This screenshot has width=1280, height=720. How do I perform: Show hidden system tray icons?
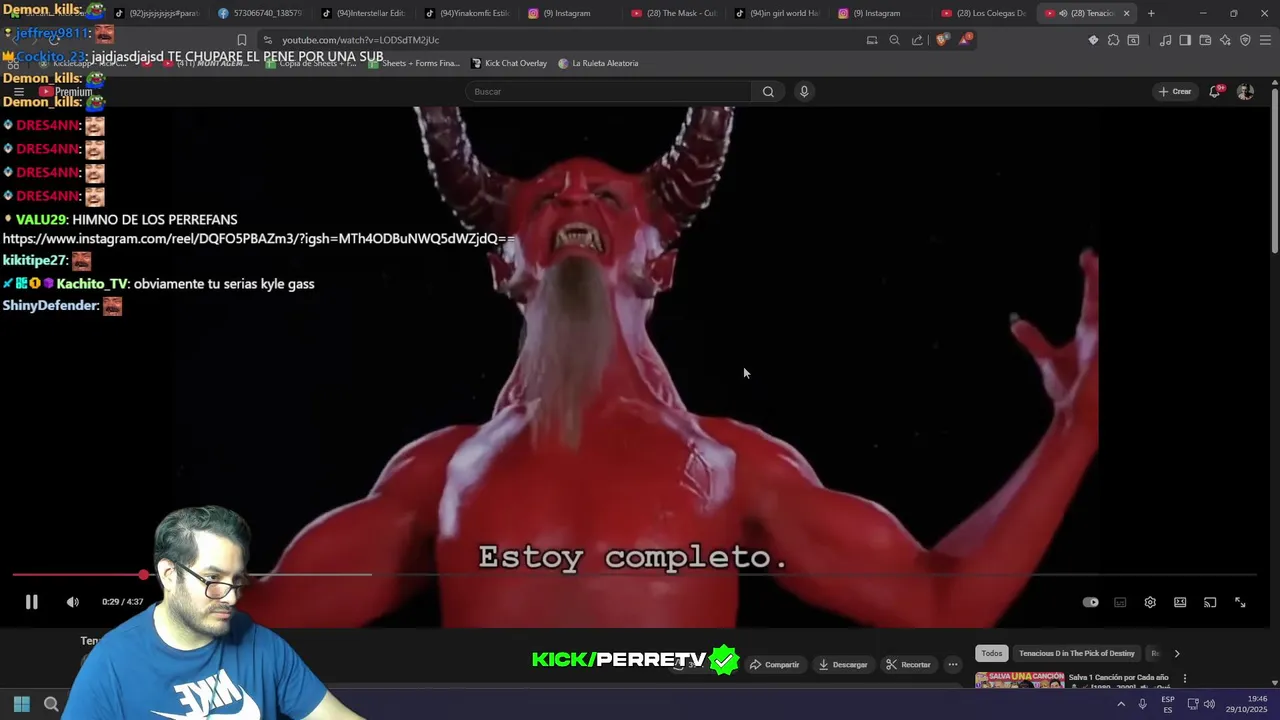(1120, 704)
